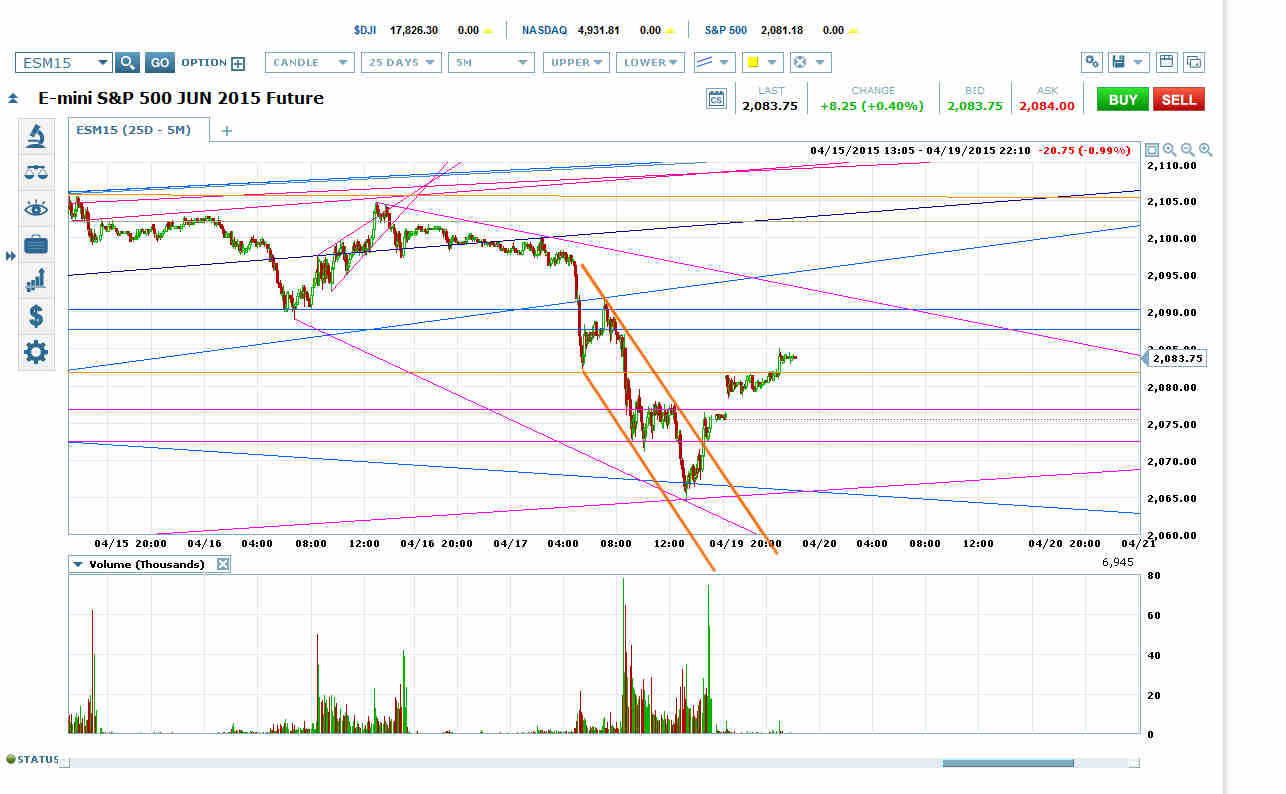Click the contract specs CS icon
1286x794 pixels.
[716, 98]
